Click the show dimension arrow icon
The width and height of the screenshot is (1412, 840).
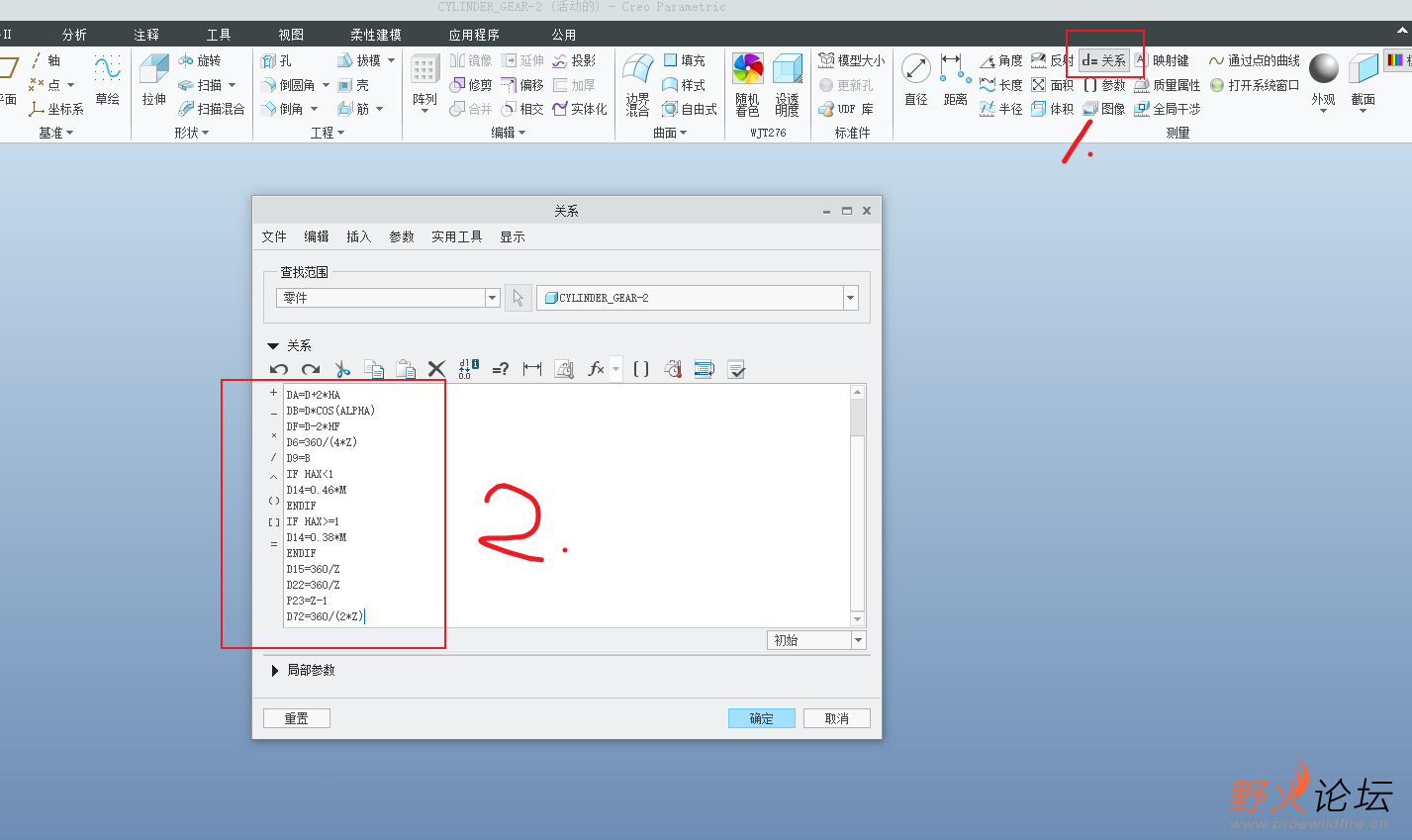point(532,369)
